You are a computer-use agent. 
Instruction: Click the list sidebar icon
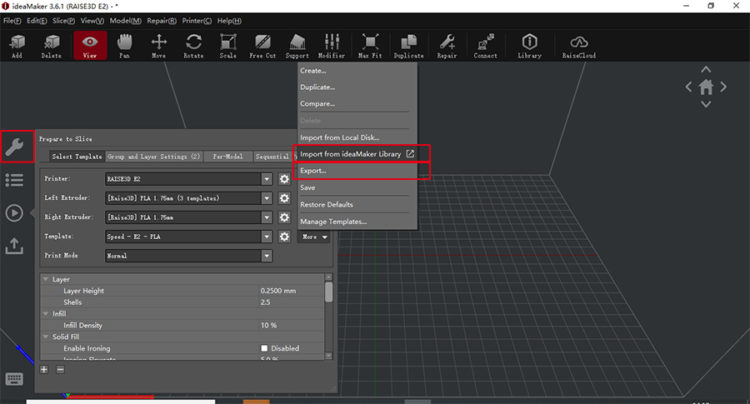tap(14, 180)
